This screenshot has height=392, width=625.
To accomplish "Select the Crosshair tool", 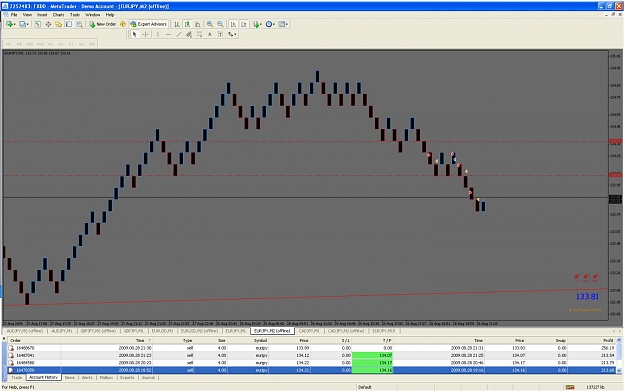I will pyautogui.click(x=145, y=34).
